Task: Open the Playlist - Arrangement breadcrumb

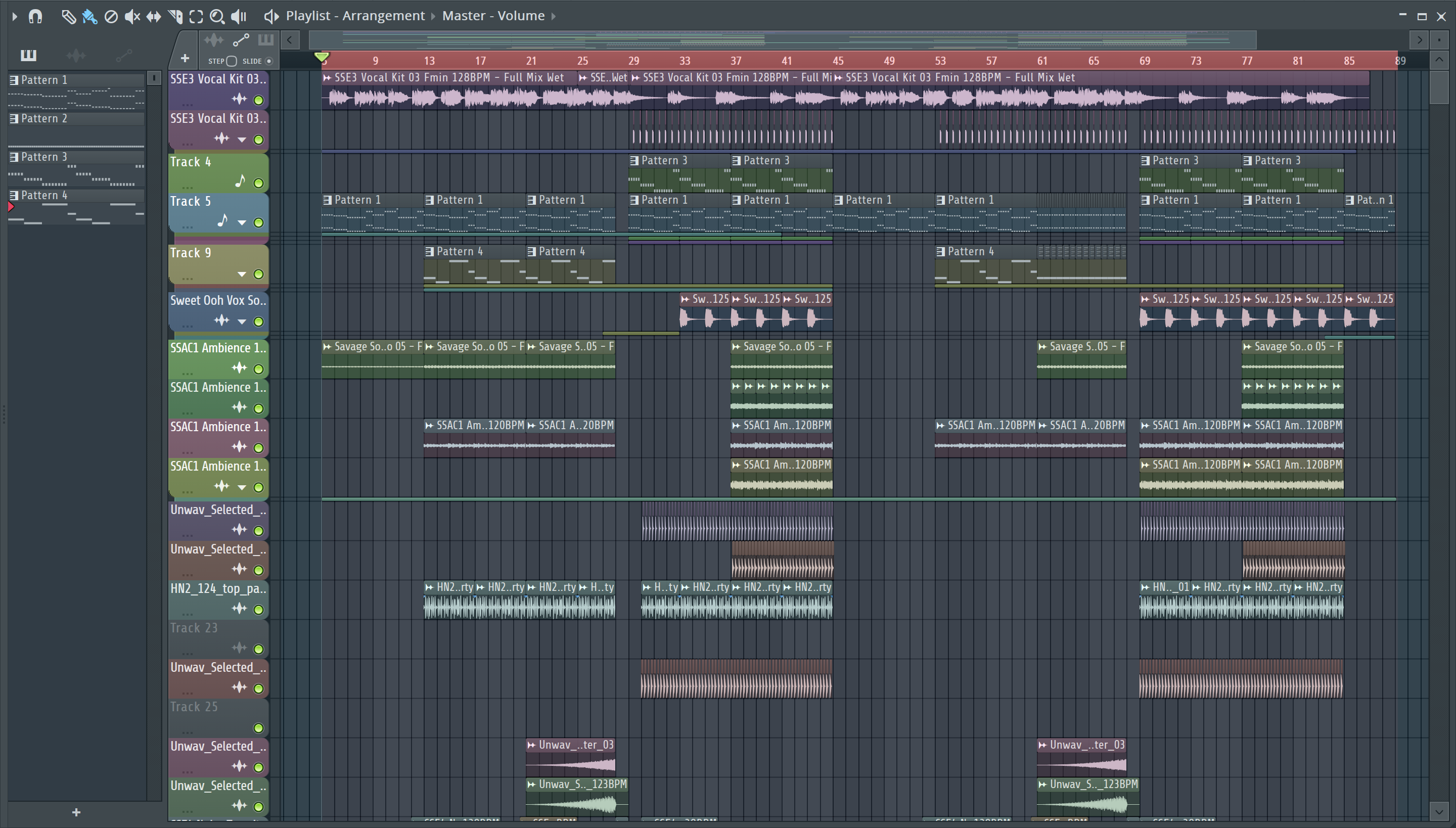Action: point(355,16)
